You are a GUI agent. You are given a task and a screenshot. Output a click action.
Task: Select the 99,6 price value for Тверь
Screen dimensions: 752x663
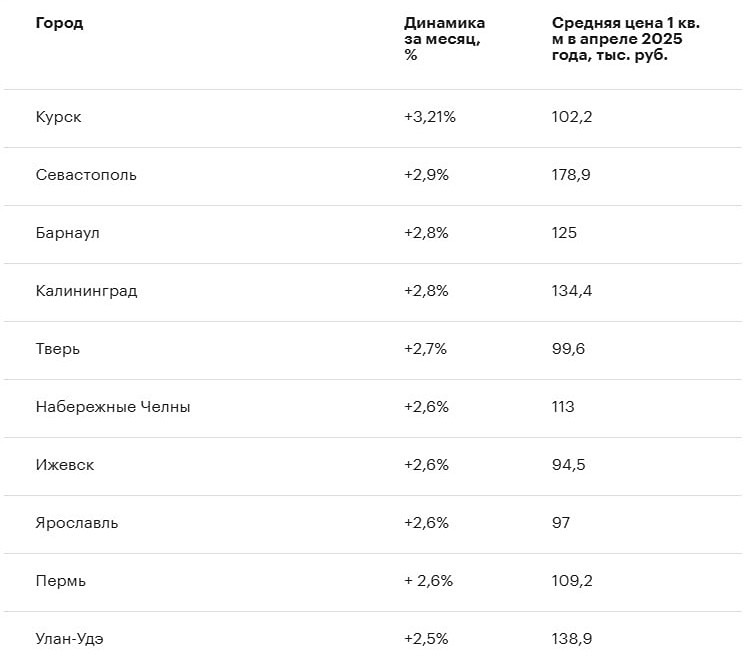point(568,349)
